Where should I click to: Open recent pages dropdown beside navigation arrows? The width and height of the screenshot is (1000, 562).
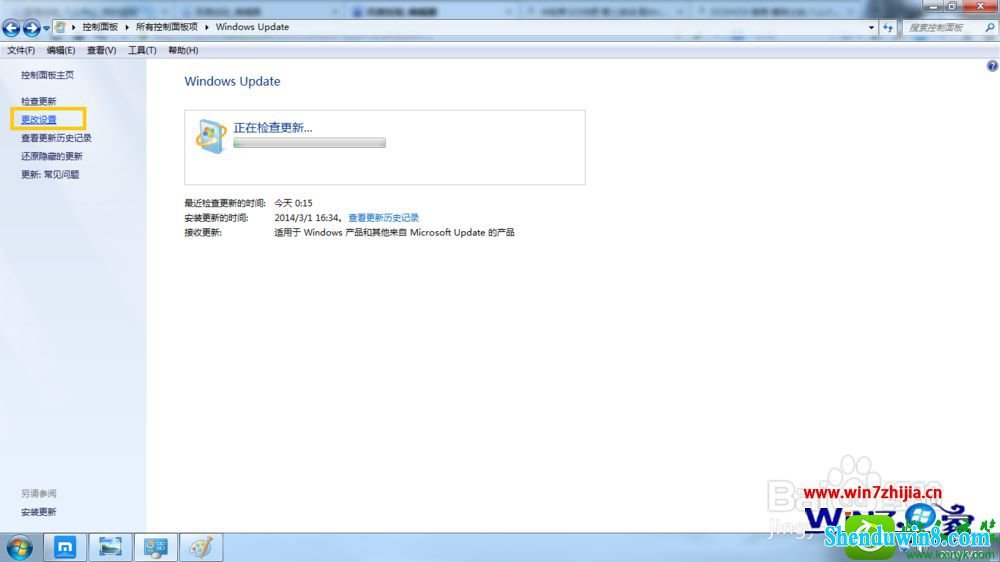pos(47,28)
